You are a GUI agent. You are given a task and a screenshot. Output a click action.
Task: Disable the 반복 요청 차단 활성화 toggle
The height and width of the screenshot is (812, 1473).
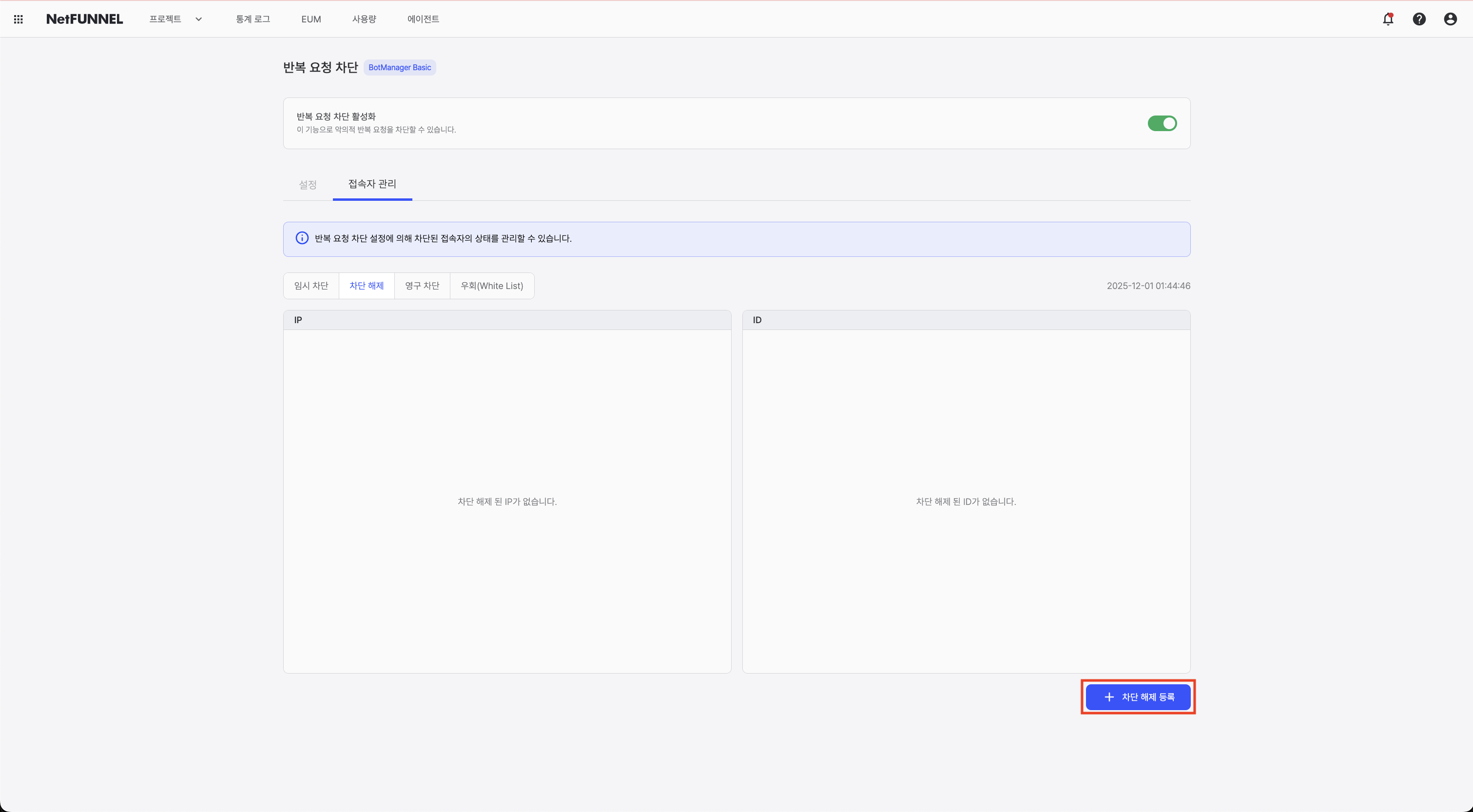(1162, 123)
